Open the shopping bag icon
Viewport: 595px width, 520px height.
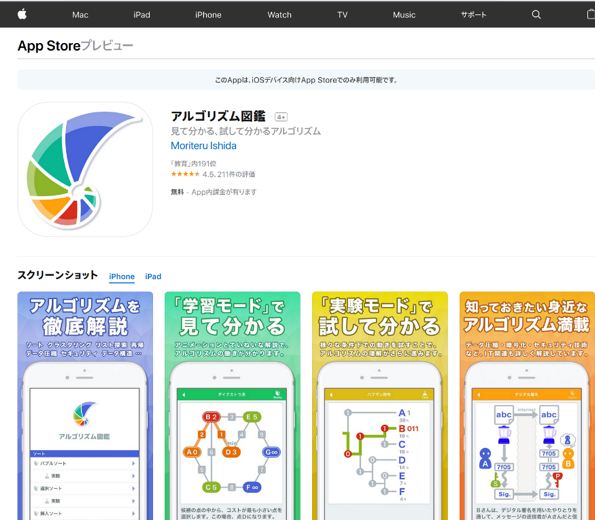pyautogui.click(x=591, y=14)
